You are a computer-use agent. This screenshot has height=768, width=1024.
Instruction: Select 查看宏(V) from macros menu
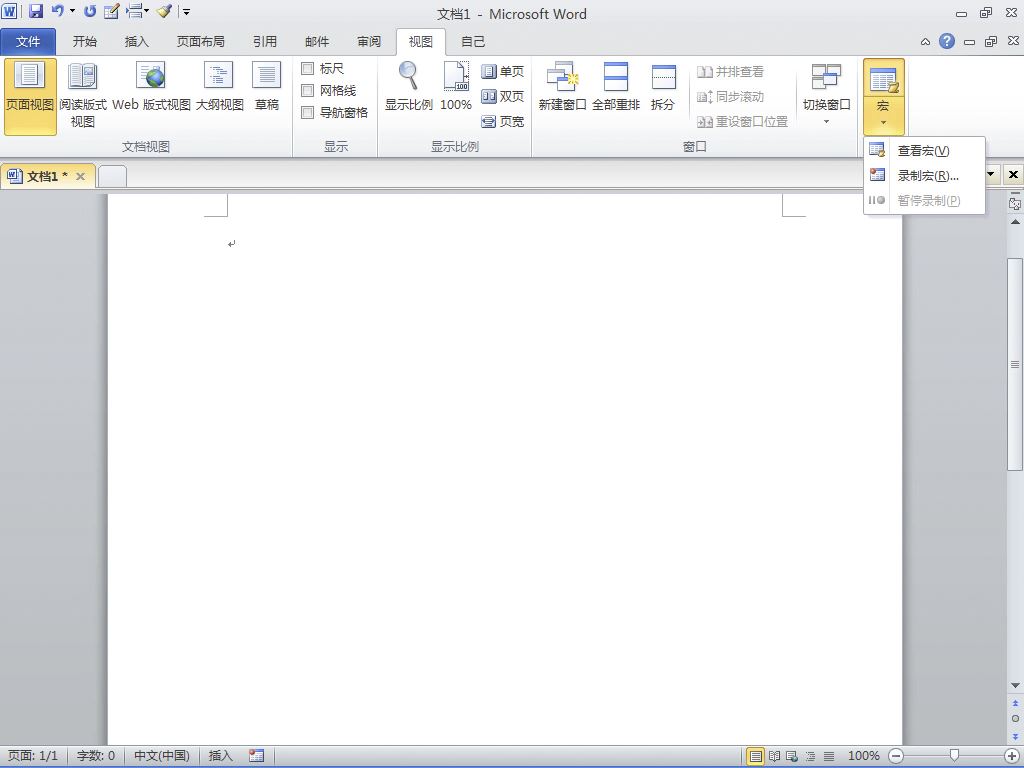tap(923, 151)
